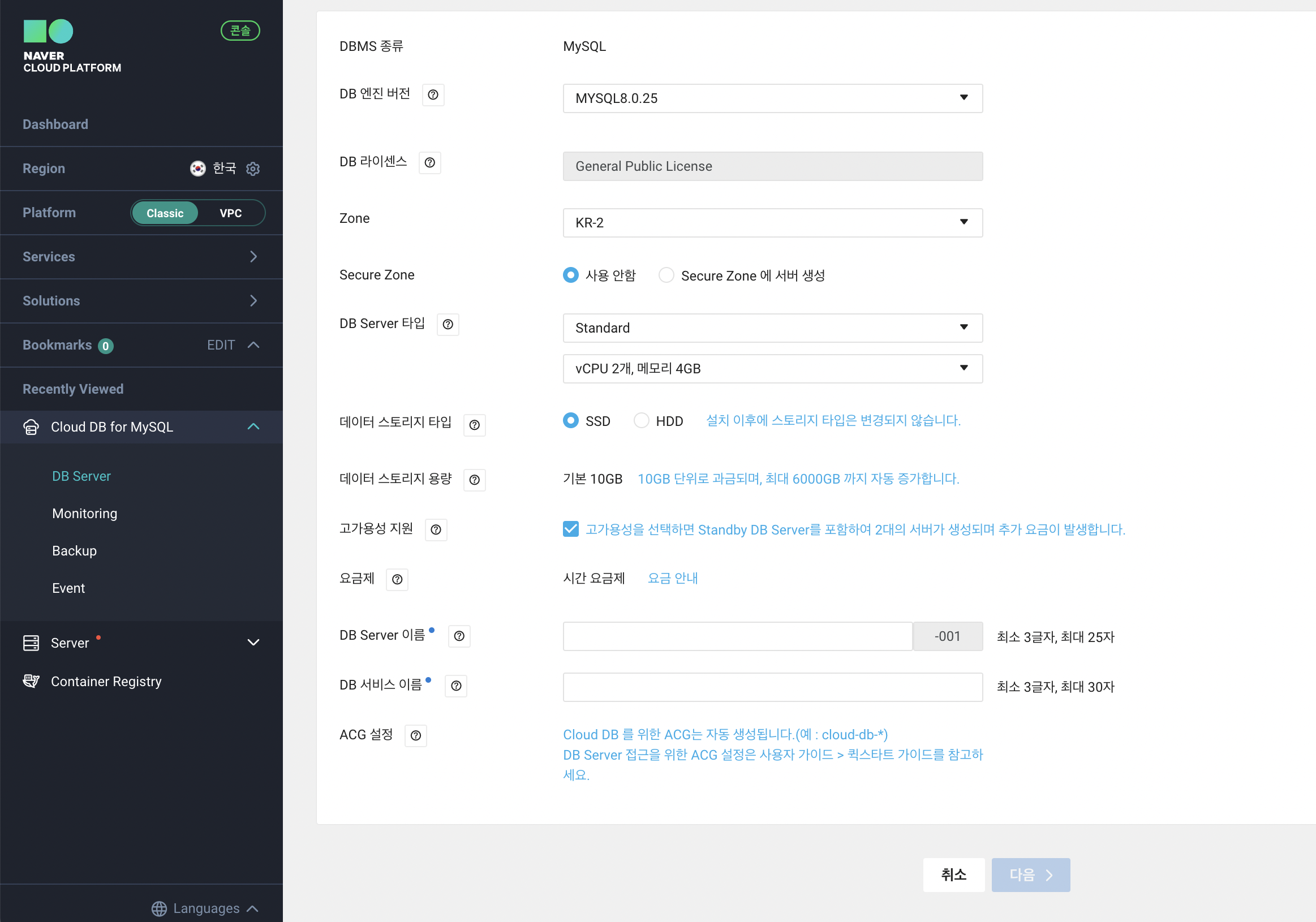Open Event submenu item
Image resolution: width=1316 pixels, height=922 pixels.
(68, 588)
